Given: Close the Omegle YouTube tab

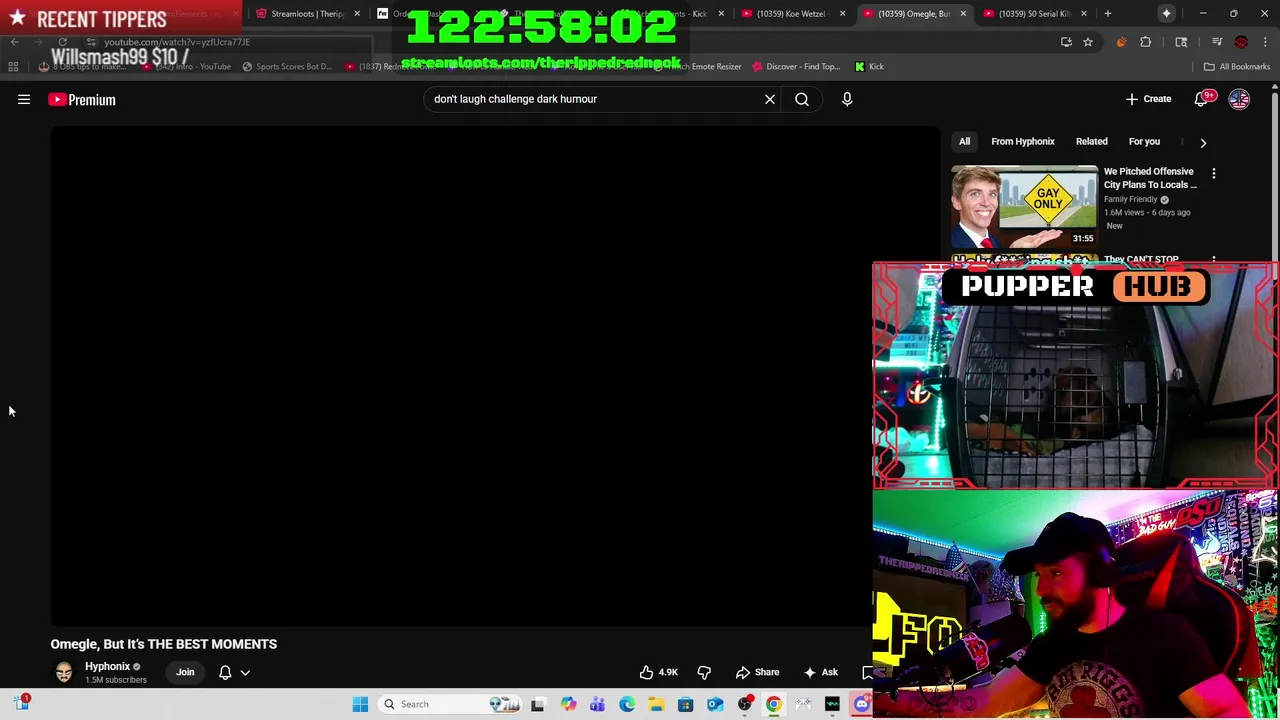Looking at the screenshot, I should pyautogui.click(x=963, y=14).
